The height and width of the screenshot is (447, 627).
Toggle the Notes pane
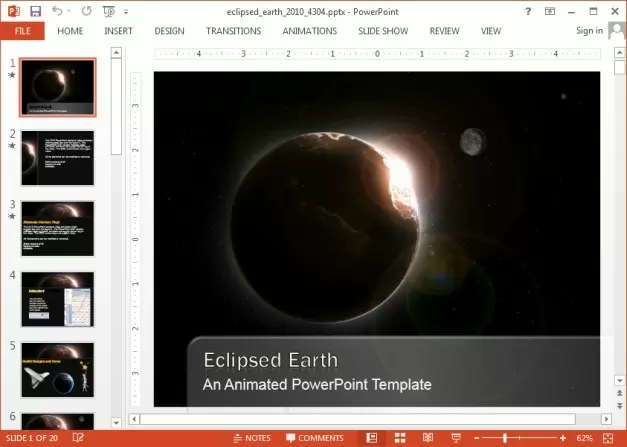251,438
